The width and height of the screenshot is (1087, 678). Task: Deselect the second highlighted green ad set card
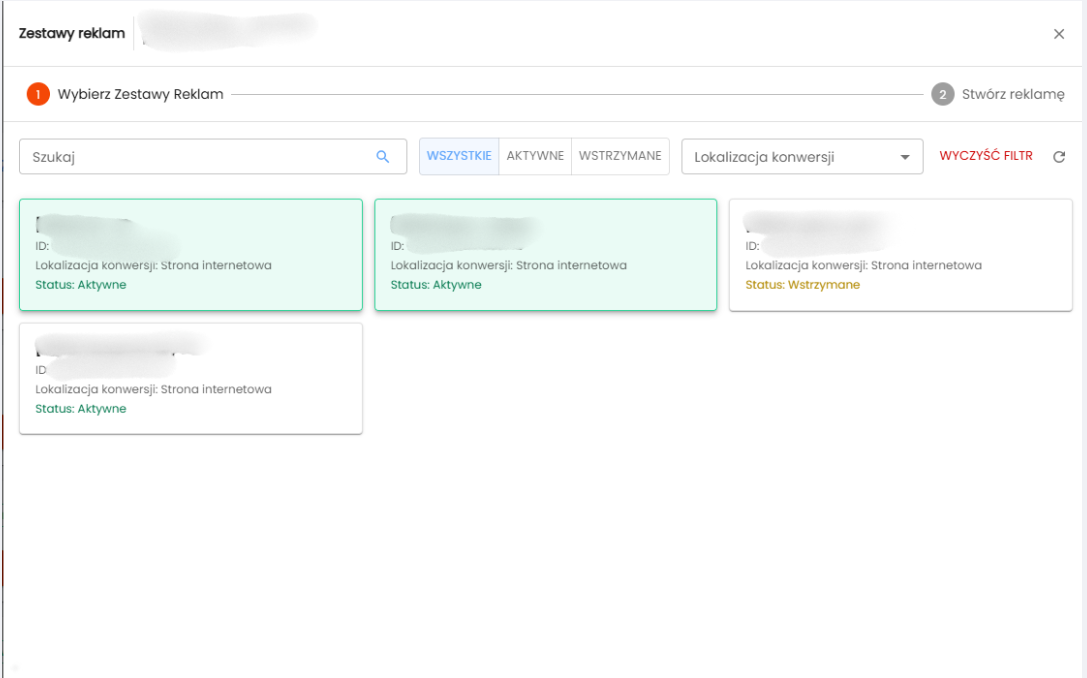click(545, 255)
